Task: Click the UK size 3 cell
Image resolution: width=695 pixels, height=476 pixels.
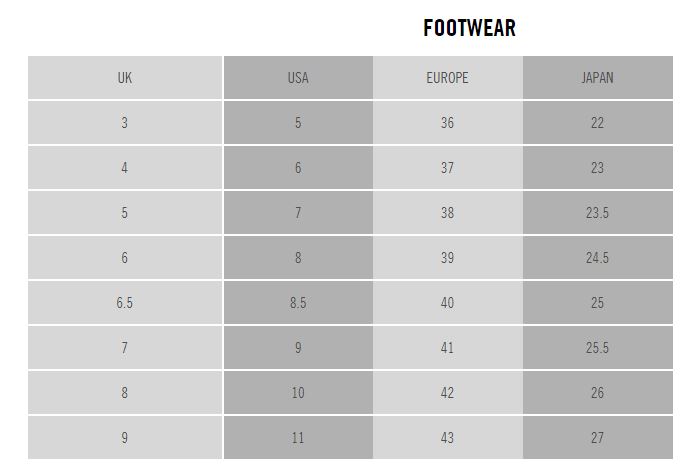Action: point(125,123)
